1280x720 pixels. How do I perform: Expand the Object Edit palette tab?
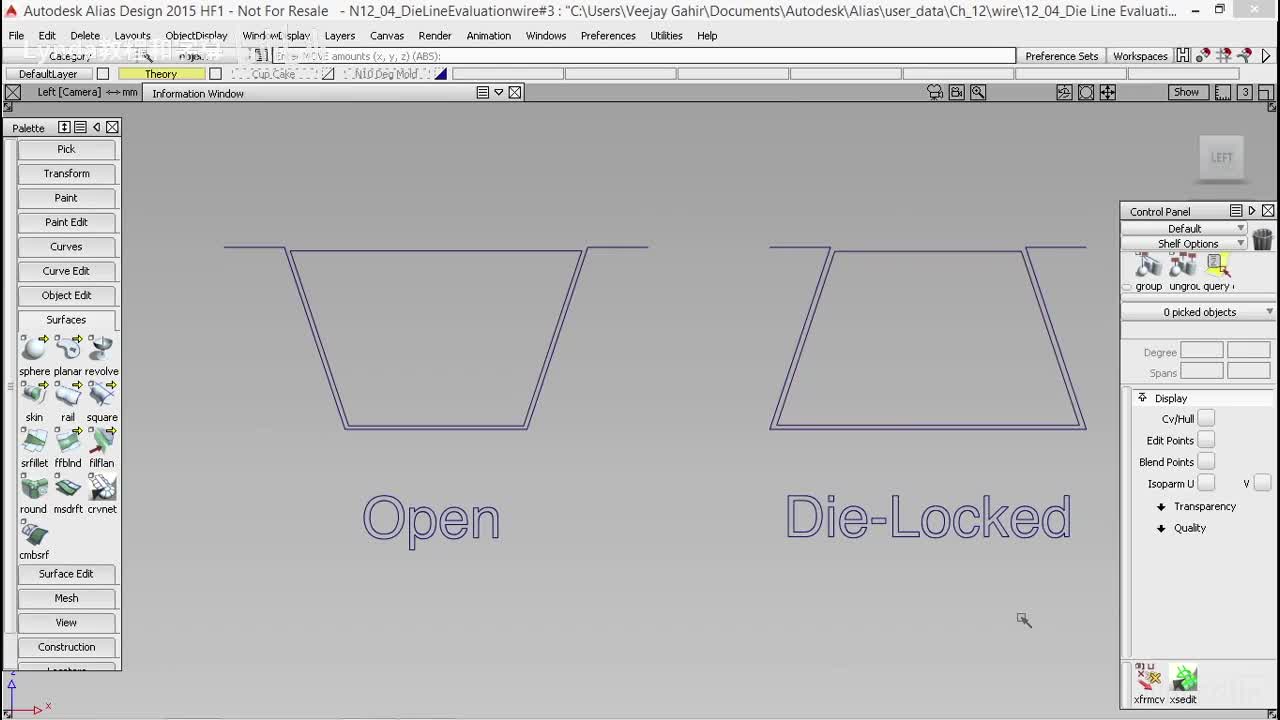pyautogui.click(x=66, y=296)
